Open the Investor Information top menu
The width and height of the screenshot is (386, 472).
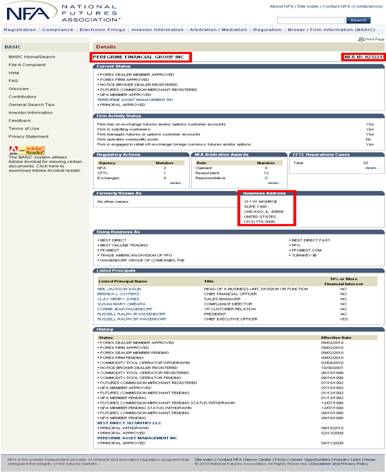click(158, 30)
